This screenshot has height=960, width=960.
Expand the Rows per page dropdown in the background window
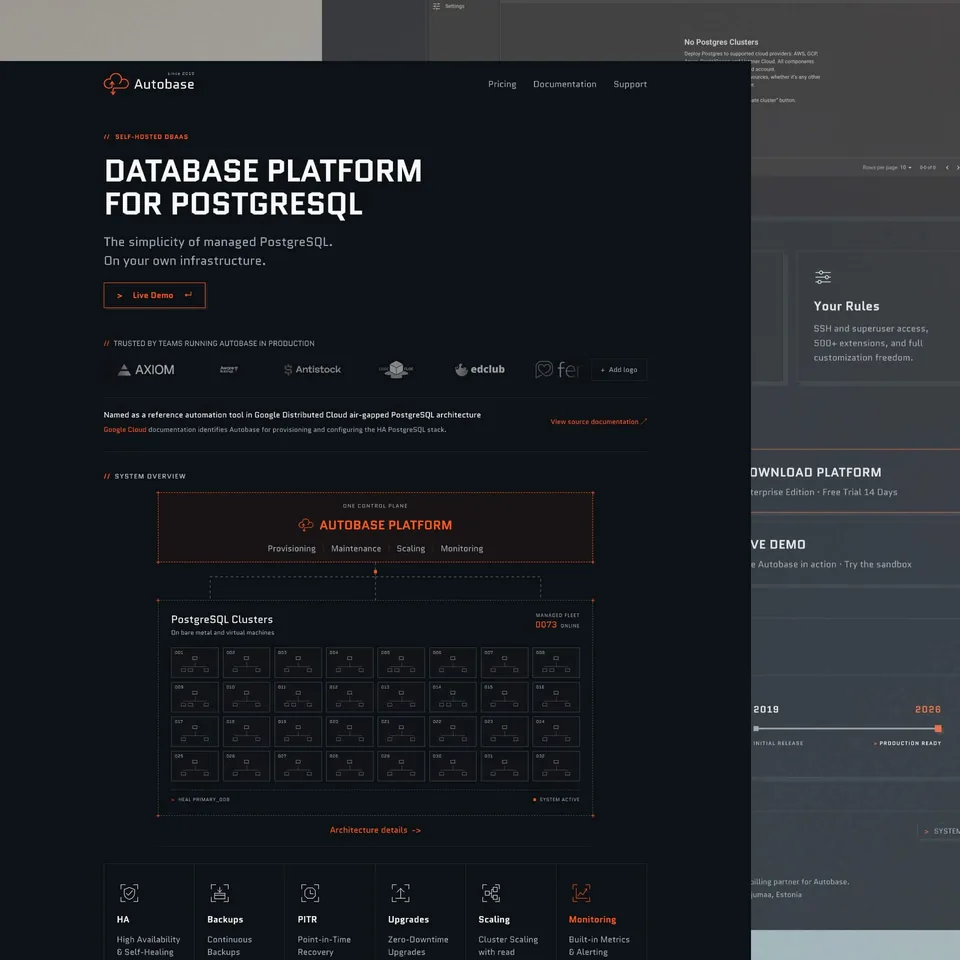[x=904, y=167]
